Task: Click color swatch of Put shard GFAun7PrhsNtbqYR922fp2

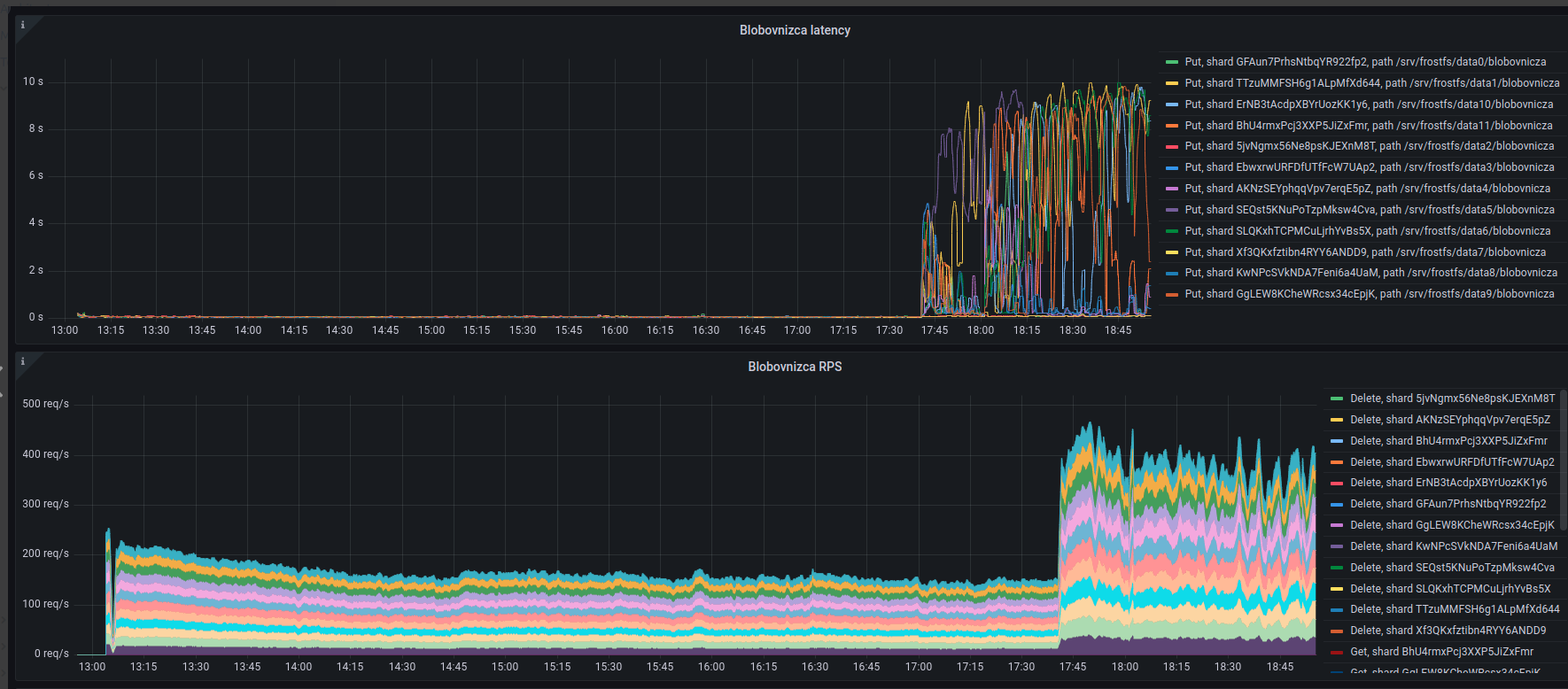Action: coord(1172,62)
